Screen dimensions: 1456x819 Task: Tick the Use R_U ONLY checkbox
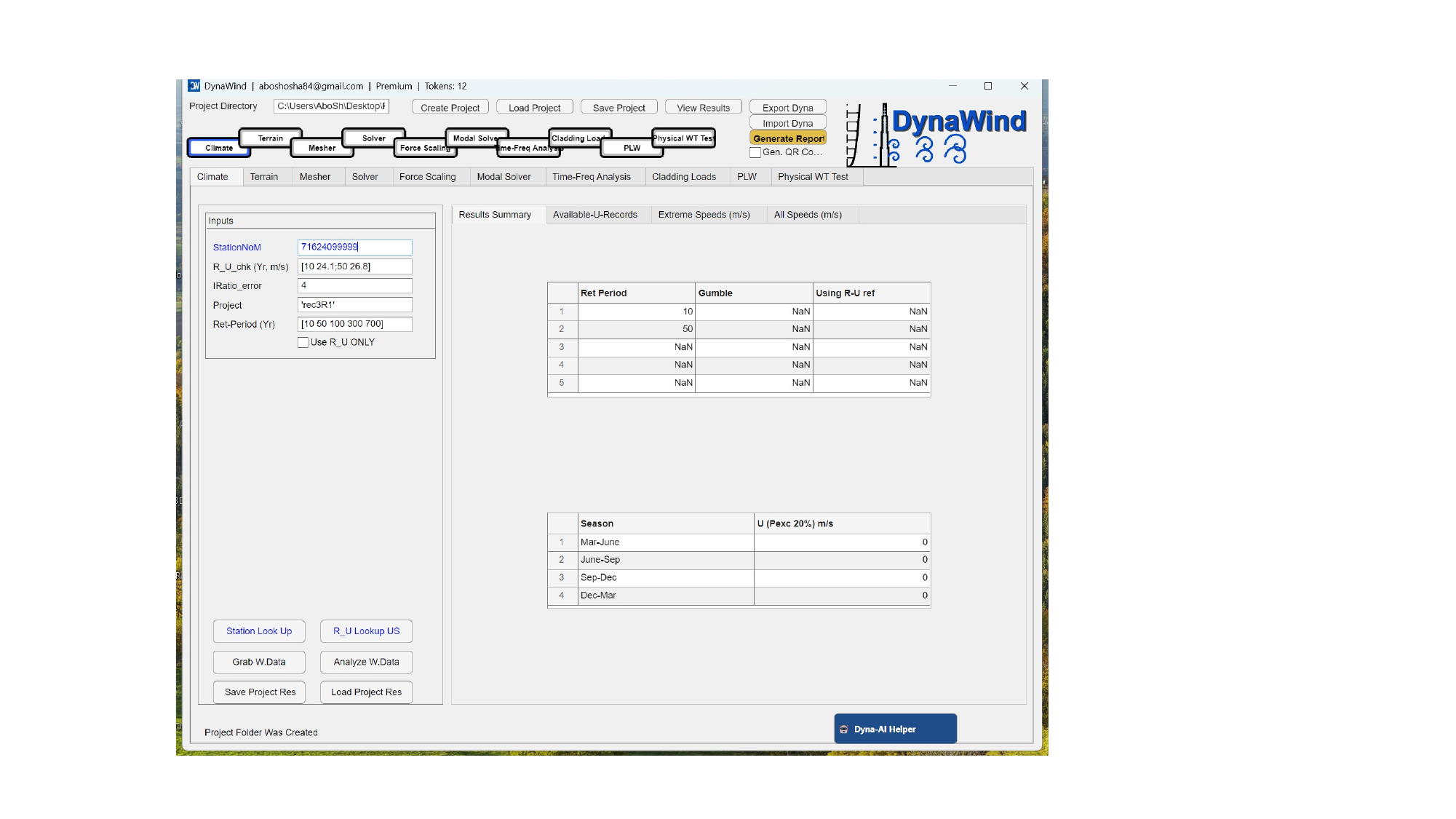[303, 343]
